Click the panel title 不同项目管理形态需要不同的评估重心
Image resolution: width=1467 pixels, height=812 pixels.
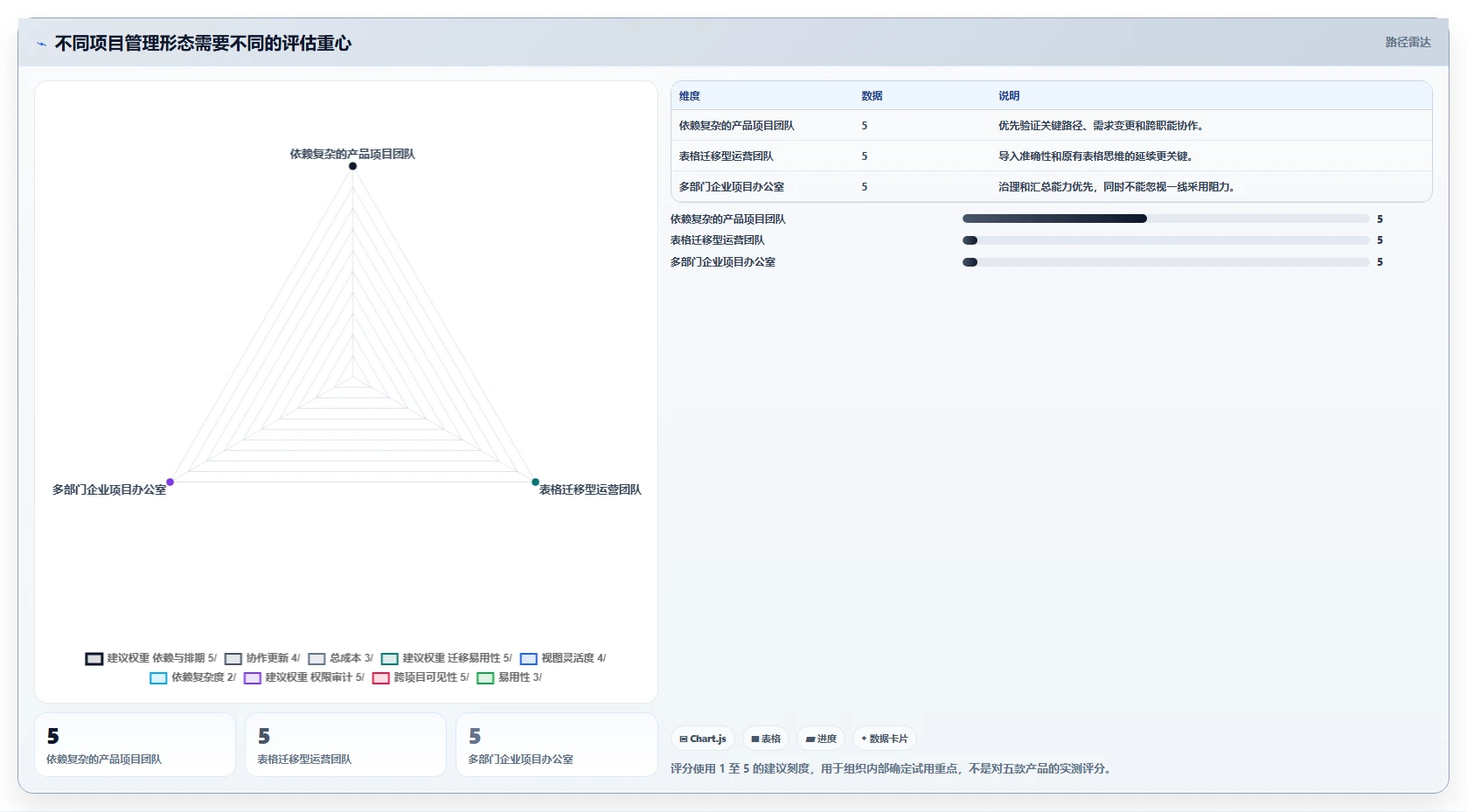(x=203, y=44)
